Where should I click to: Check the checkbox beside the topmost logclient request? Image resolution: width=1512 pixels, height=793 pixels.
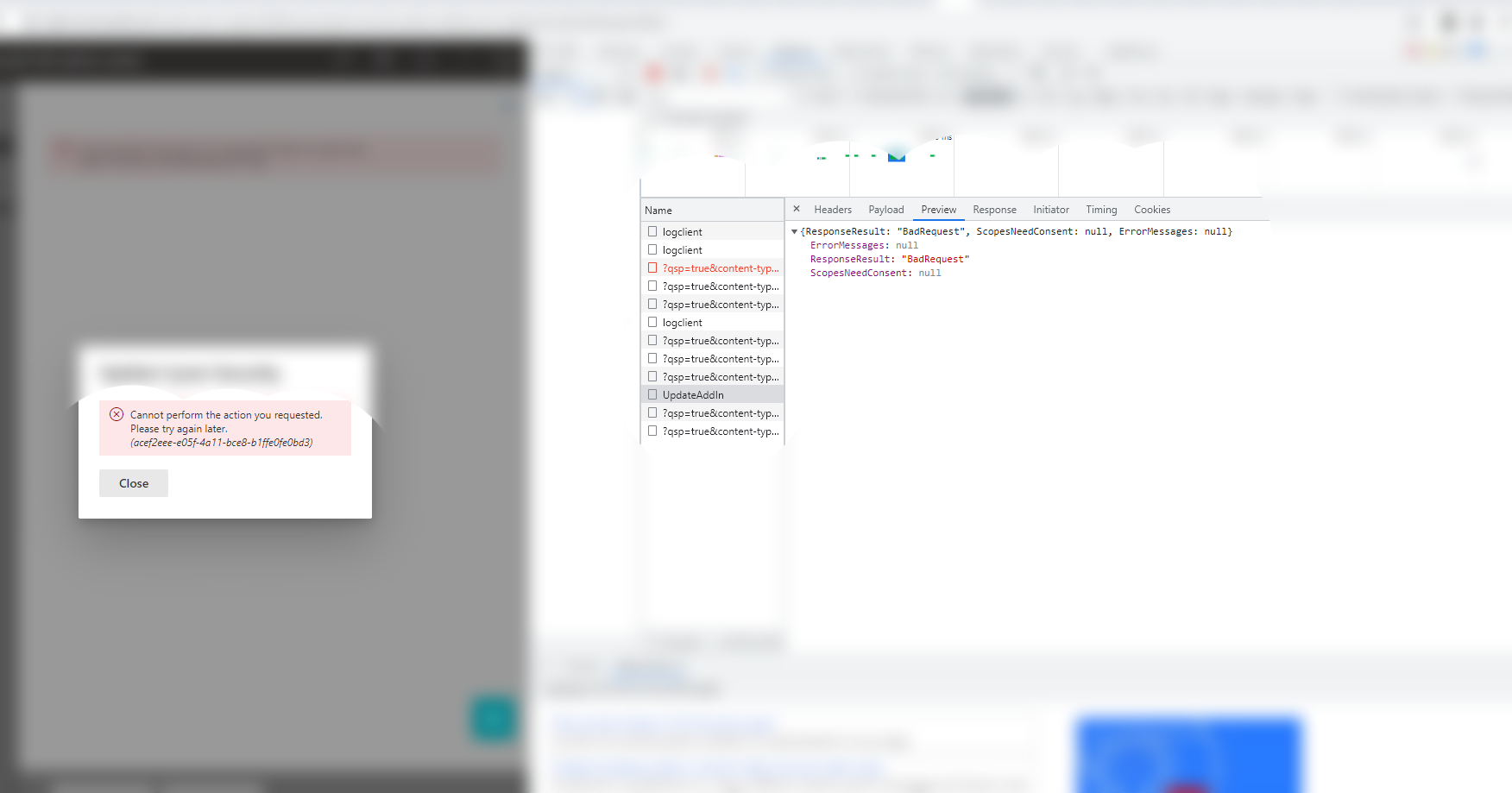click(x=652, y=230)
